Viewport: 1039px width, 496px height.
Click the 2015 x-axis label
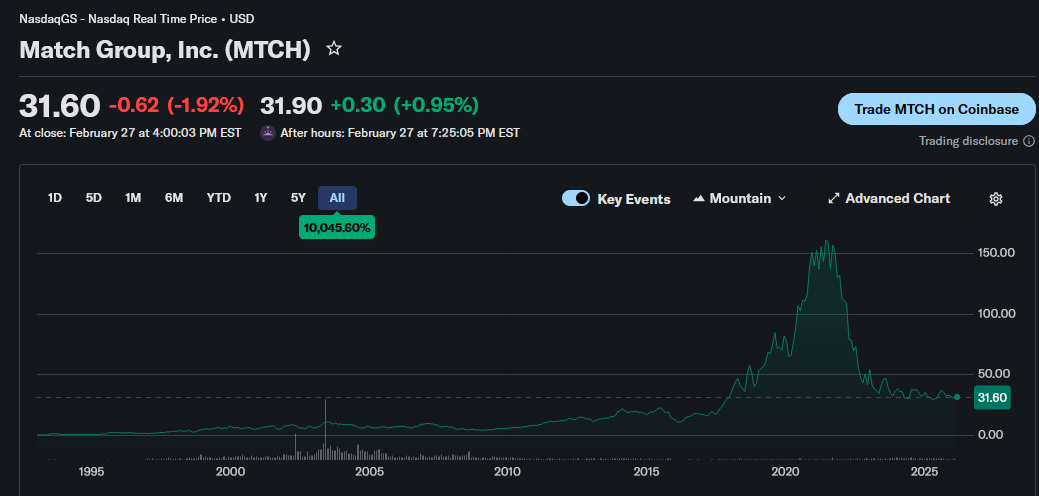click(x=647, y=471)
